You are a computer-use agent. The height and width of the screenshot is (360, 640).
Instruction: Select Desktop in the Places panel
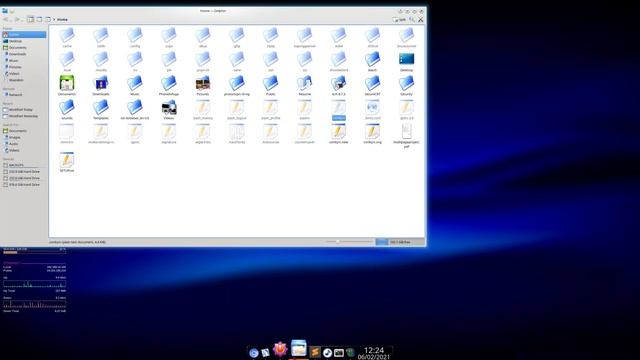click(24, 41)
